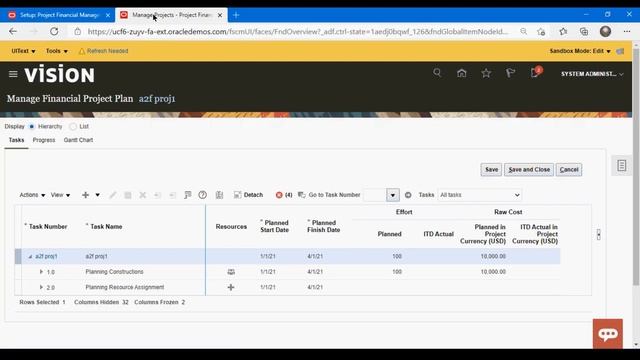Select the List display radio
Viewport: 640px width, 360px height.
coord(73,127)
